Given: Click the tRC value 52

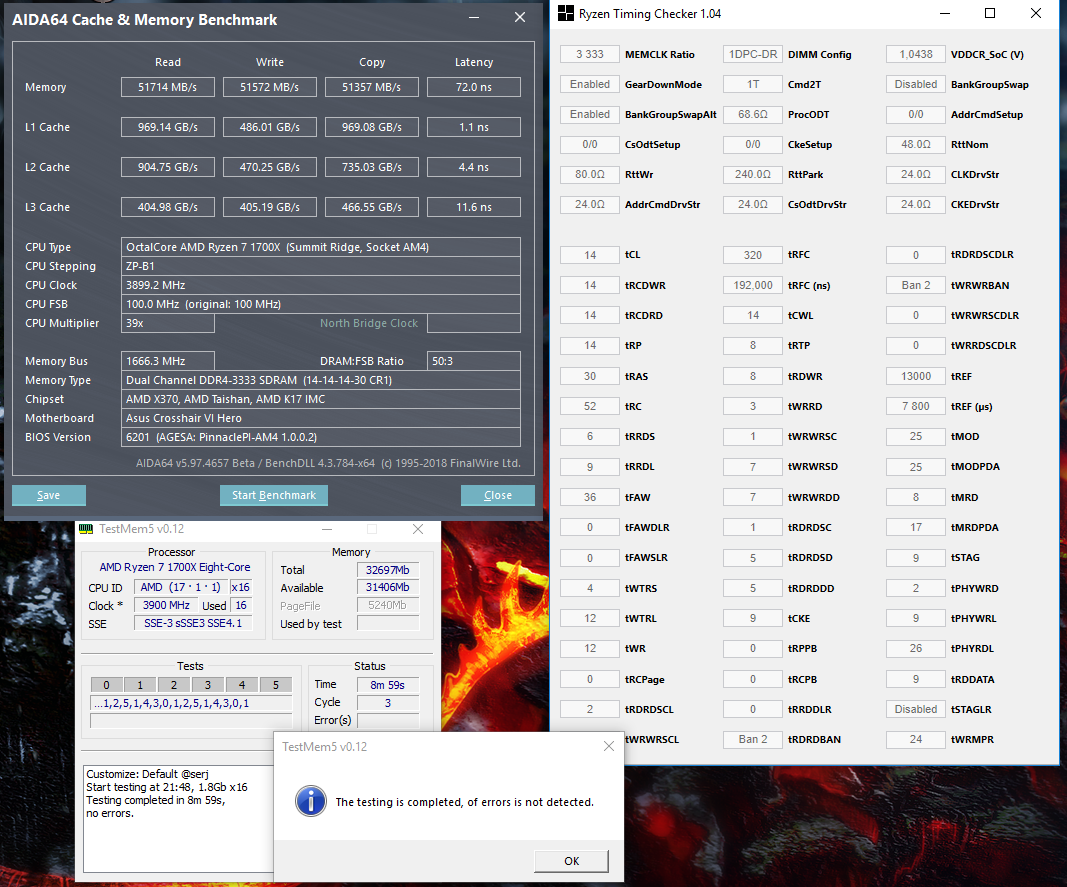Looking at the screenshot, I should (x=590, y=406).
